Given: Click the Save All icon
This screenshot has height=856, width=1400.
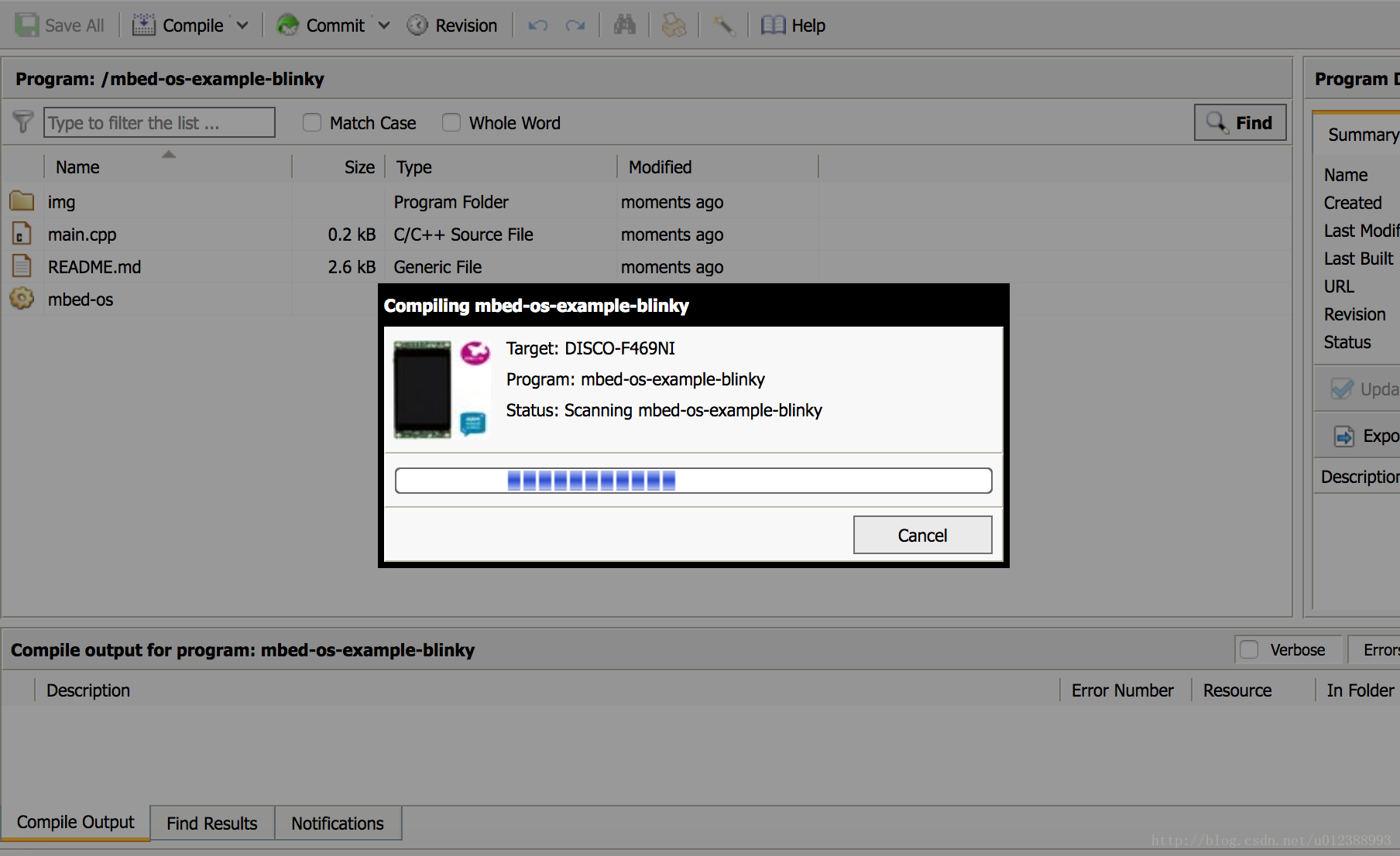Looking at the screenshot, I should 27,26.
